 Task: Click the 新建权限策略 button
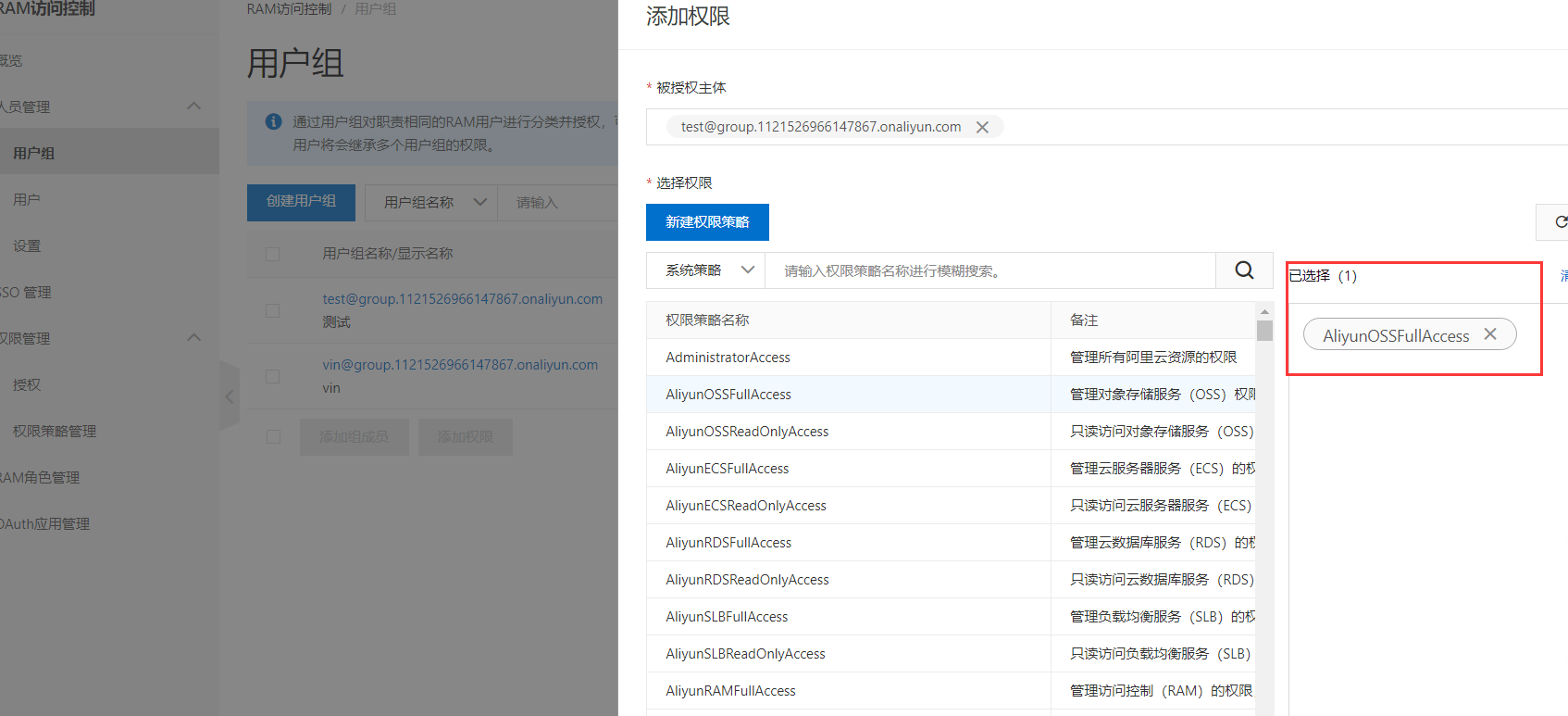coord(707,222)
